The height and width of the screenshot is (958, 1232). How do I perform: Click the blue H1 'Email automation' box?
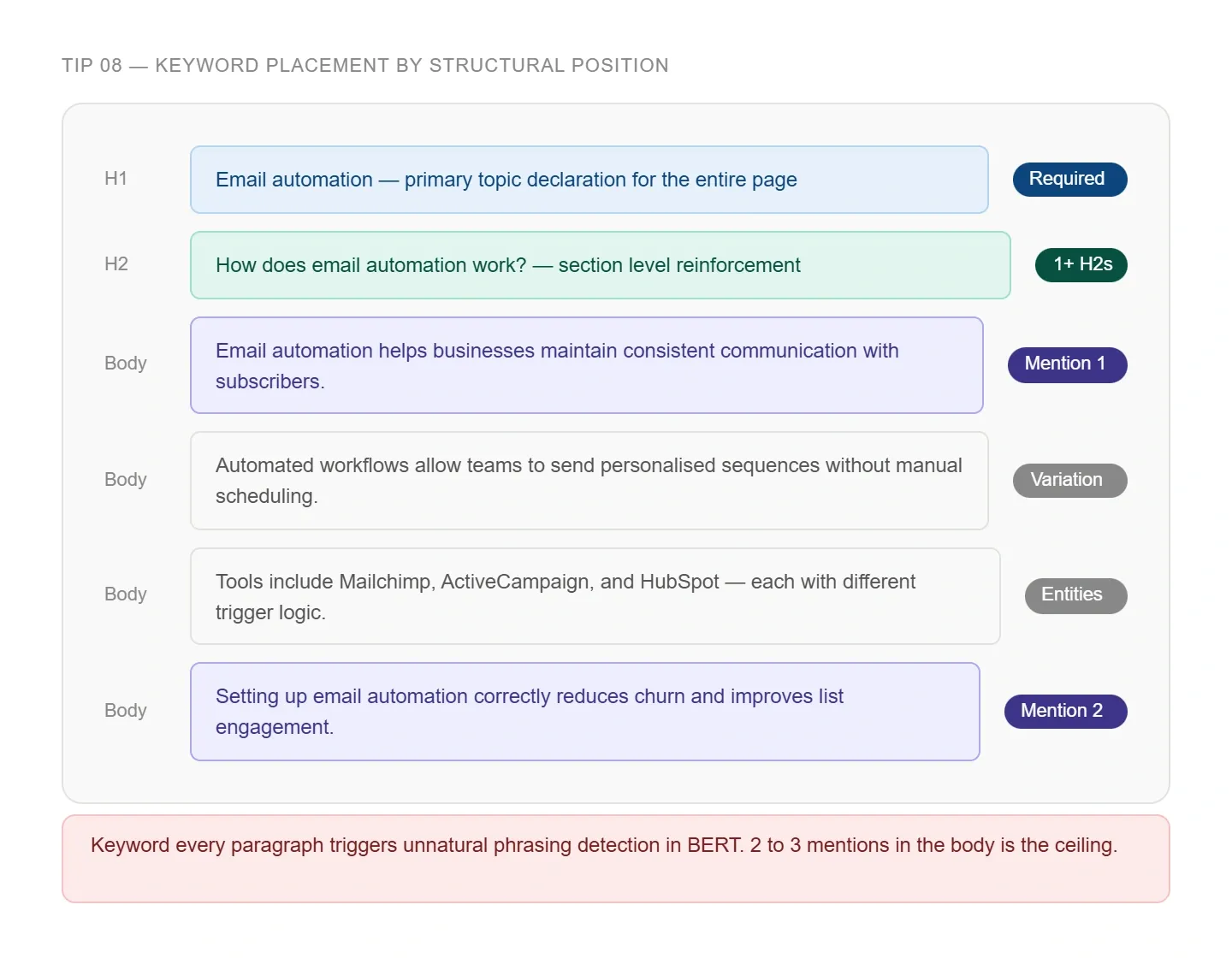(589, 180)
